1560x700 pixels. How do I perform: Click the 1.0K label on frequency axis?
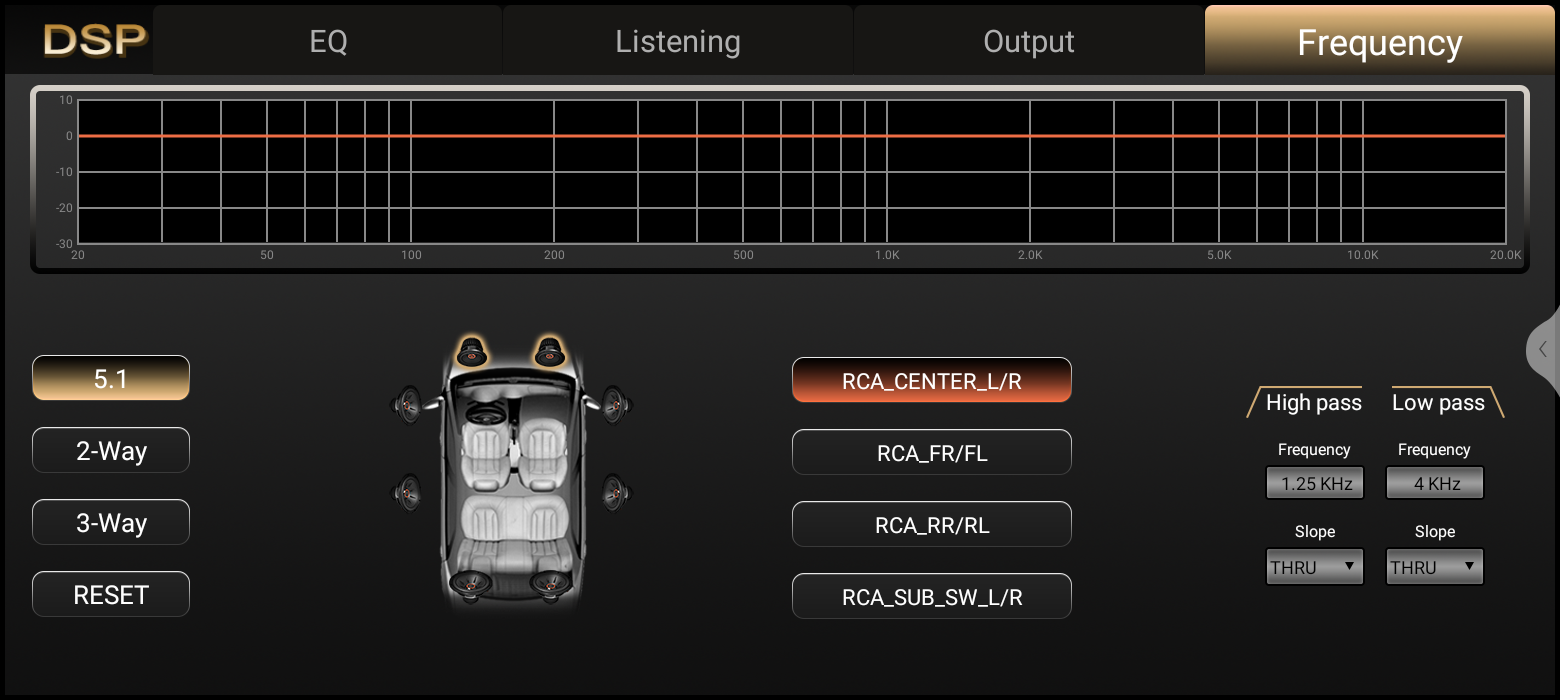click(887, 255)
